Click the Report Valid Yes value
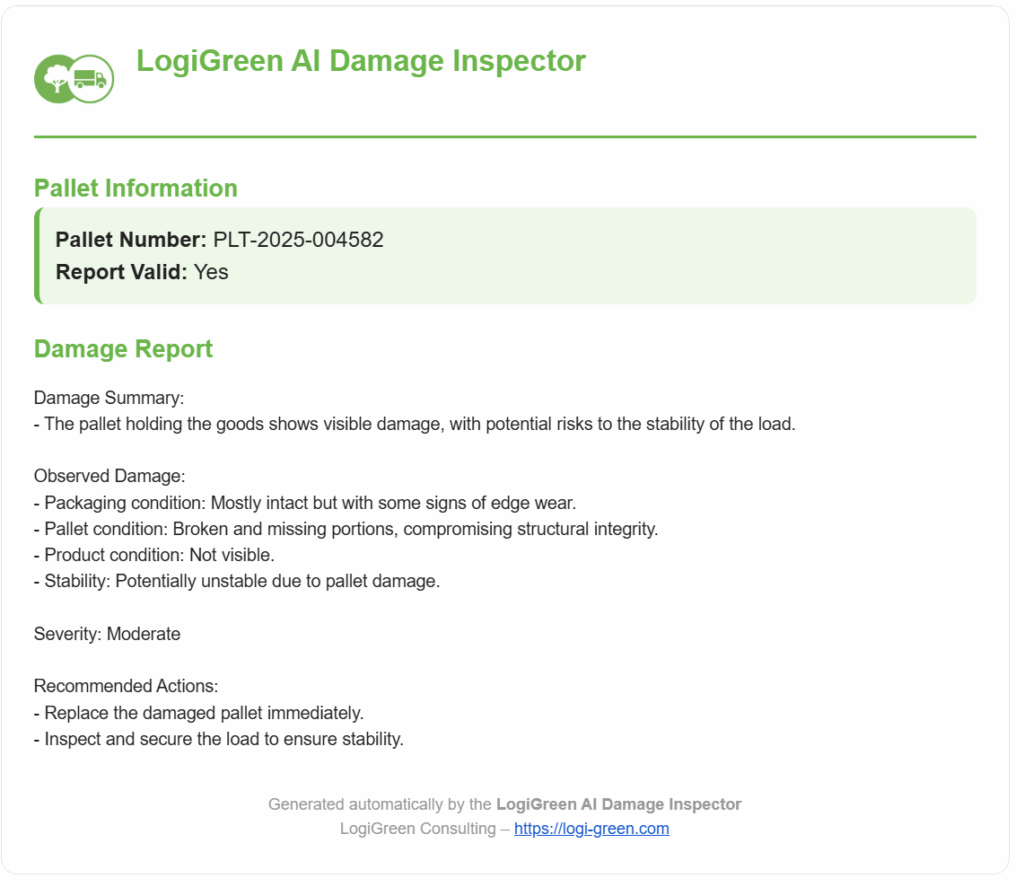 [x=211, y=272]
